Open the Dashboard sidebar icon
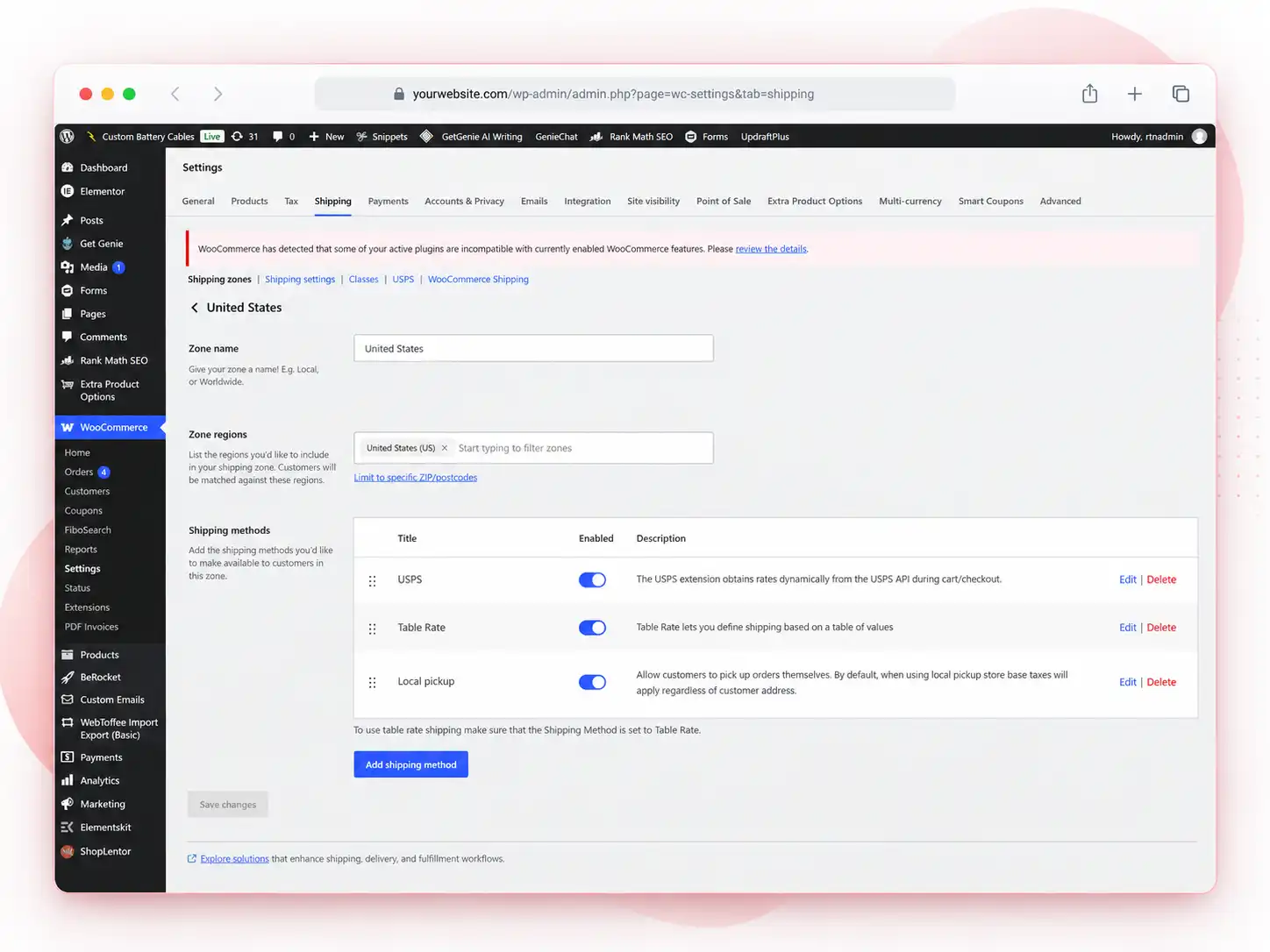 point(68,167)
